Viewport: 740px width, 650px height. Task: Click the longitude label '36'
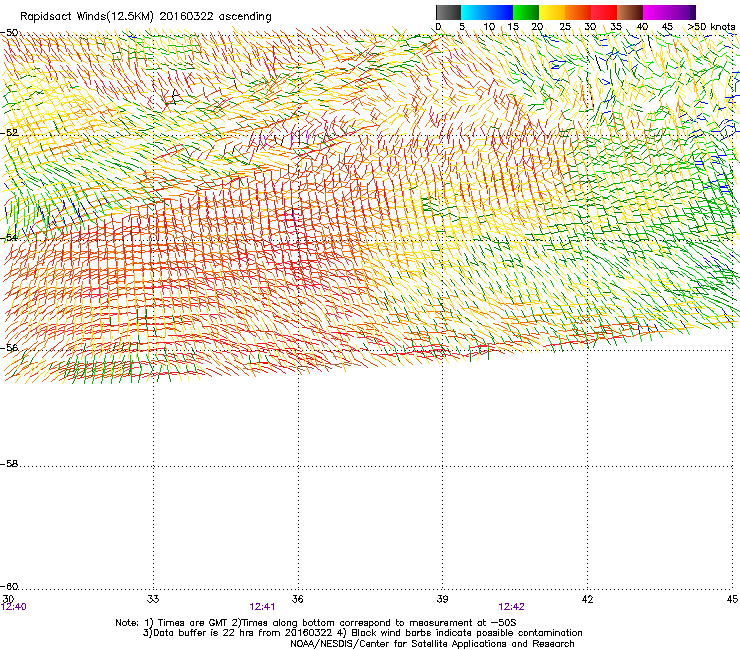click(x=297, y=599)
